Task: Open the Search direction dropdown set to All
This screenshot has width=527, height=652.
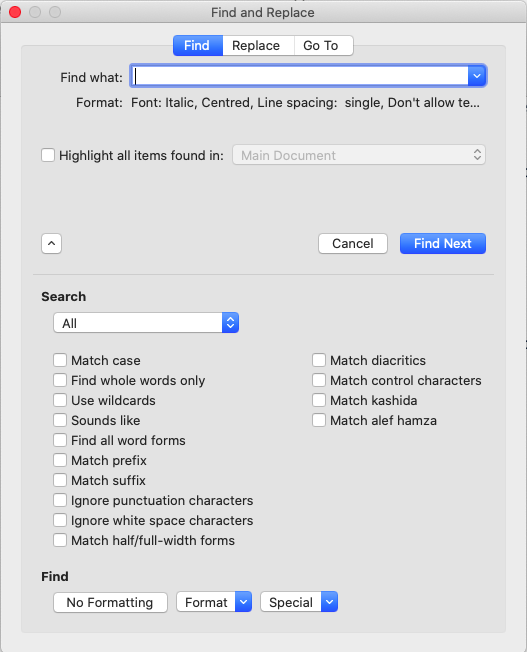Action: click(x=146, y=323)
